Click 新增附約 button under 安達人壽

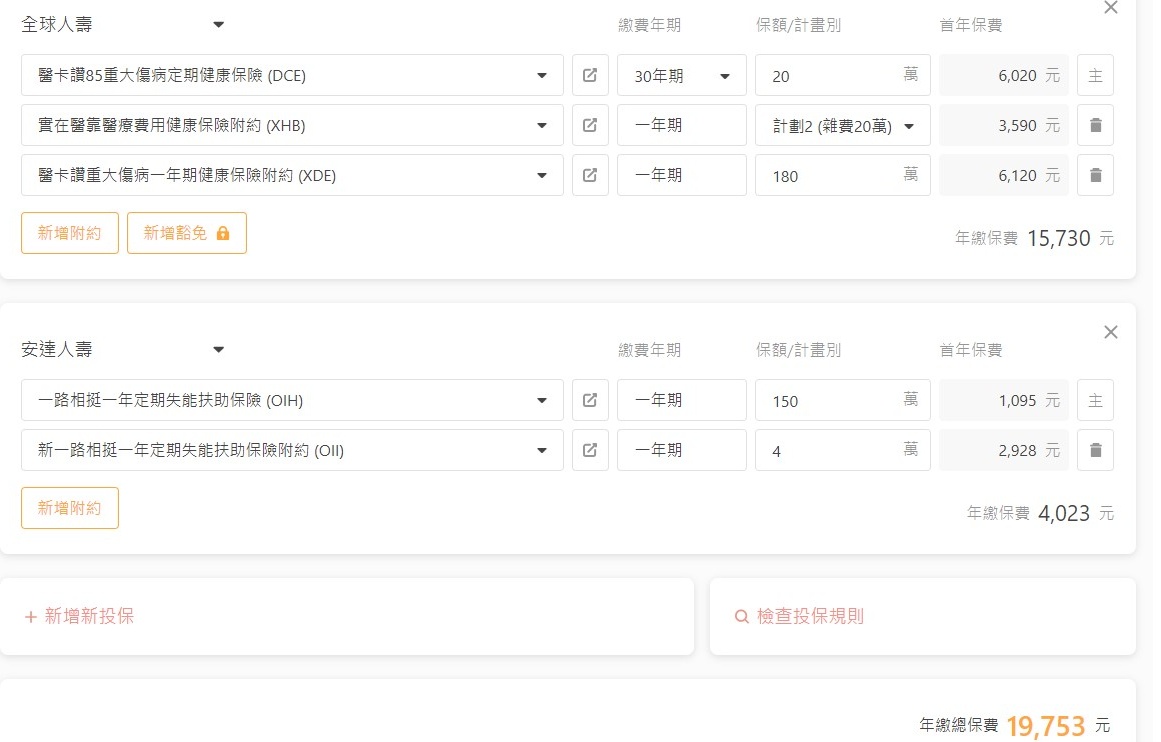(x=70, y=508)
